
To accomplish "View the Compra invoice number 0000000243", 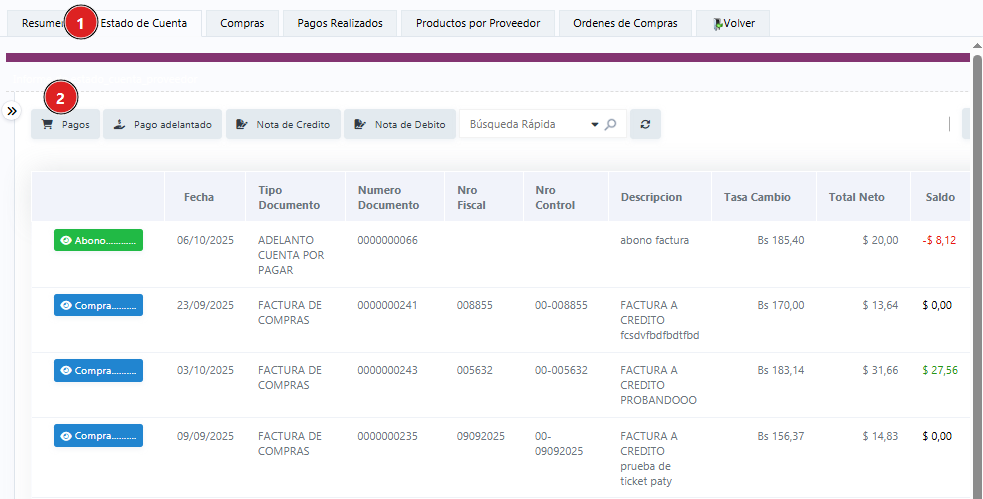I will [98, 370].
